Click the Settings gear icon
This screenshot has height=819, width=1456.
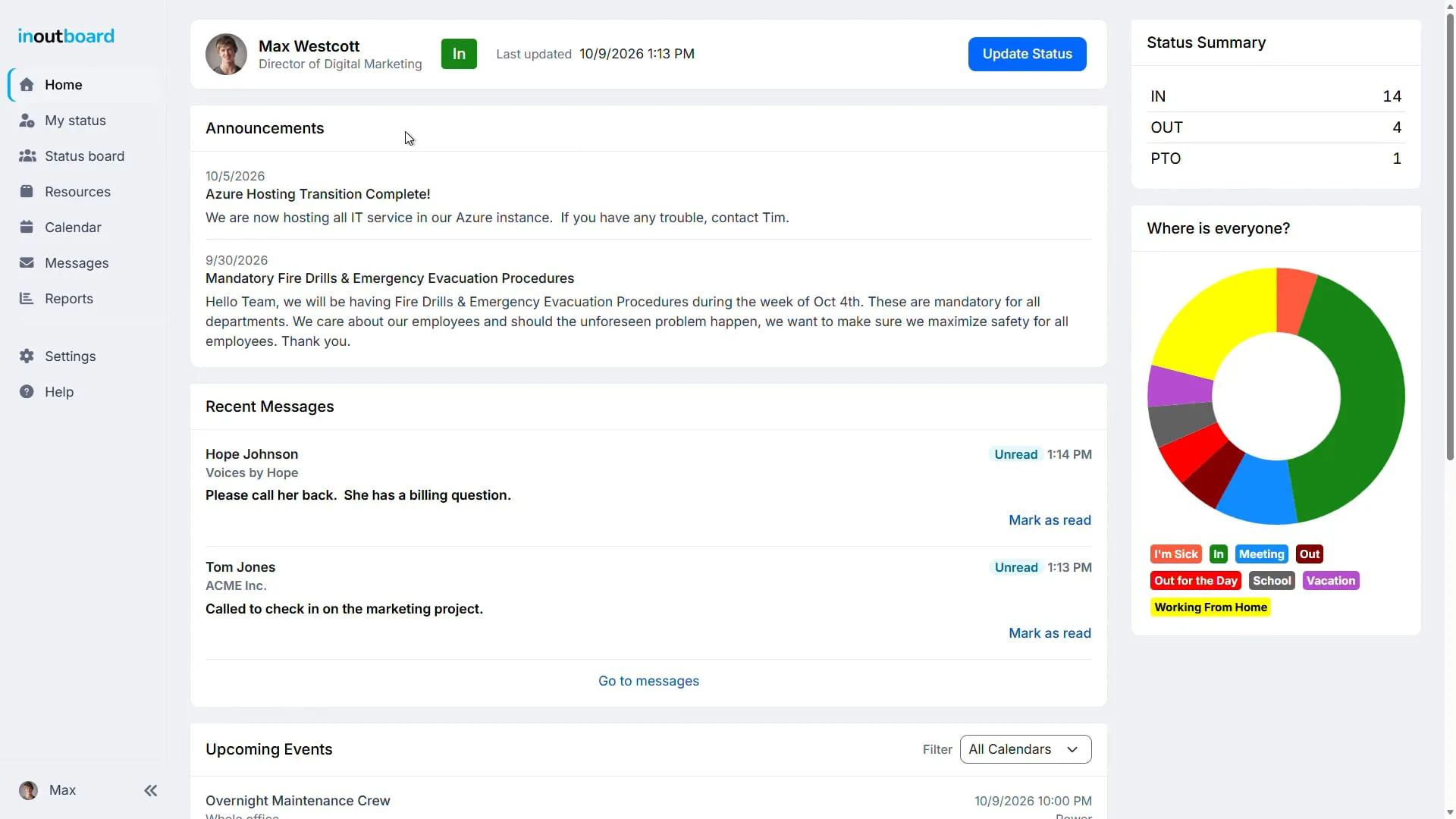(27, 356)
